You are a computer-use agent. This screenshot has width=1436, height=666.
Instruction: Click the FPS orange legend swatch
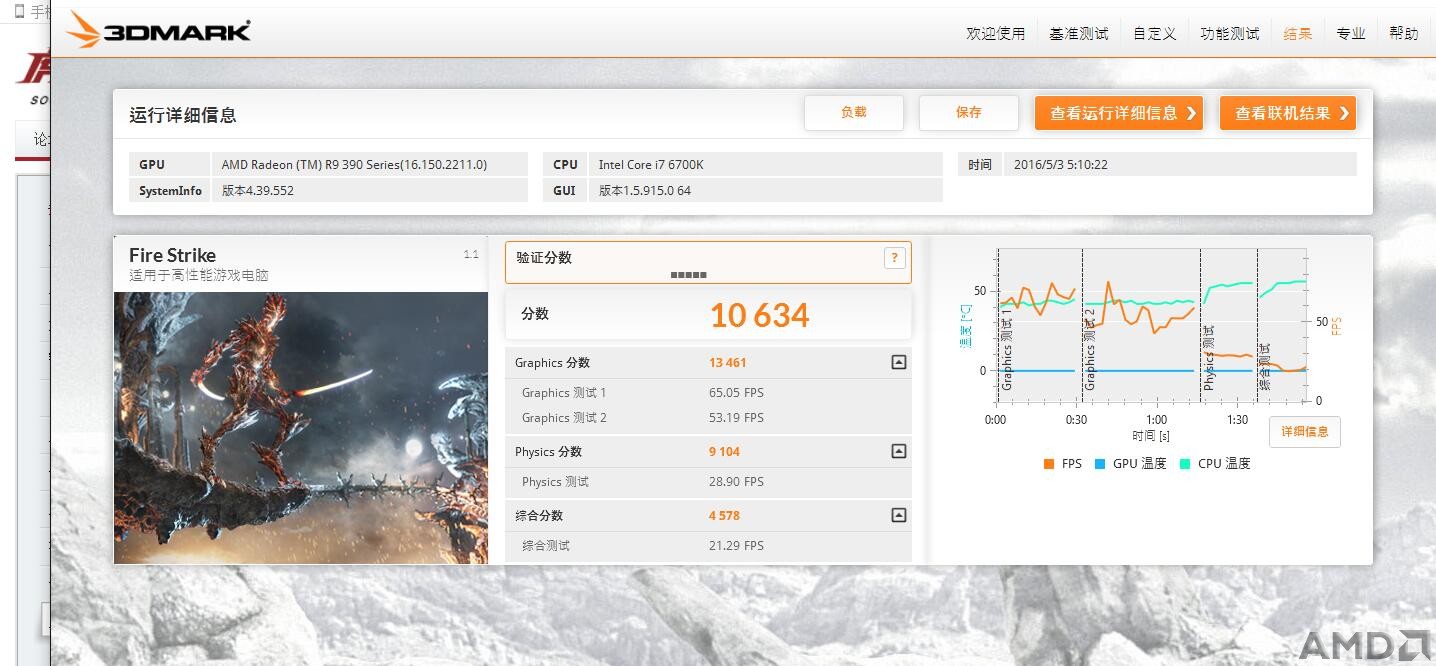(1049, 464)
